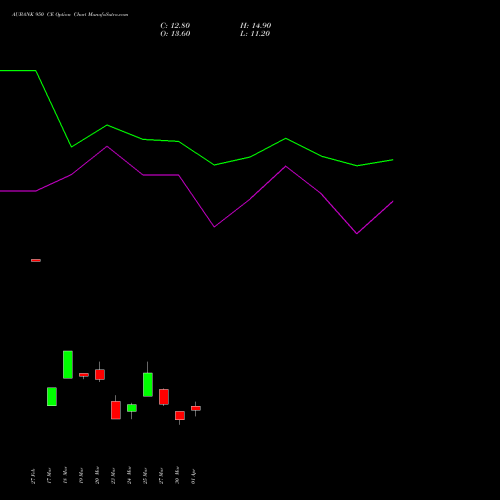The width and height of the screenshot is (500, 500).
Task: Click the low value L: 11.20
Action: pos(255,34)
